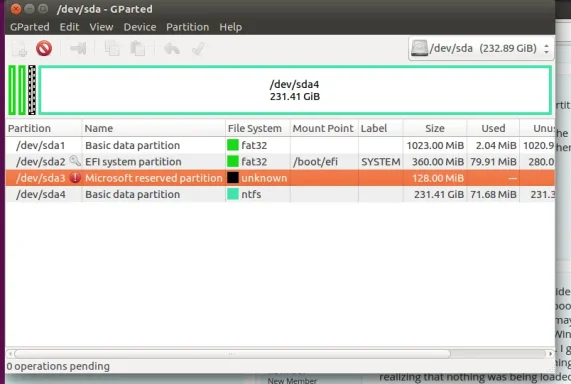Open the Partition menu
The height and width of the screenshot is (384, 571).
pyautogui.click(x=188, y=27)
